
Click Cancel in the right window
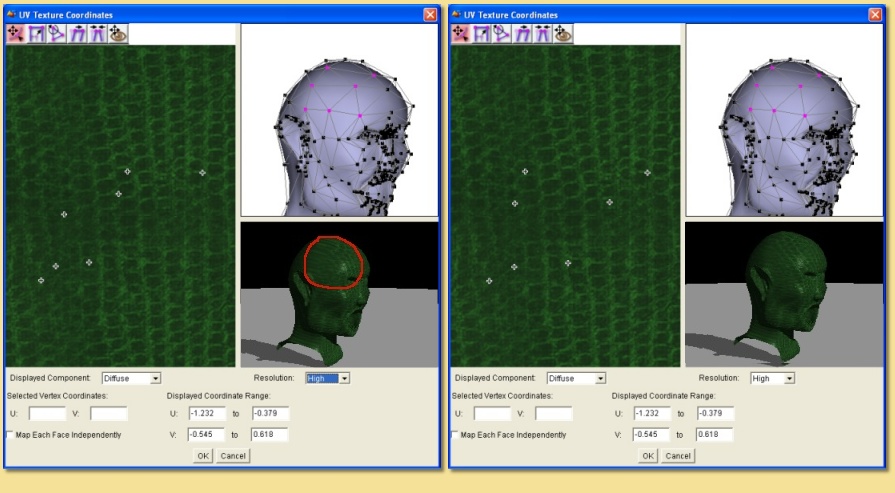click(x=677, y=456)
